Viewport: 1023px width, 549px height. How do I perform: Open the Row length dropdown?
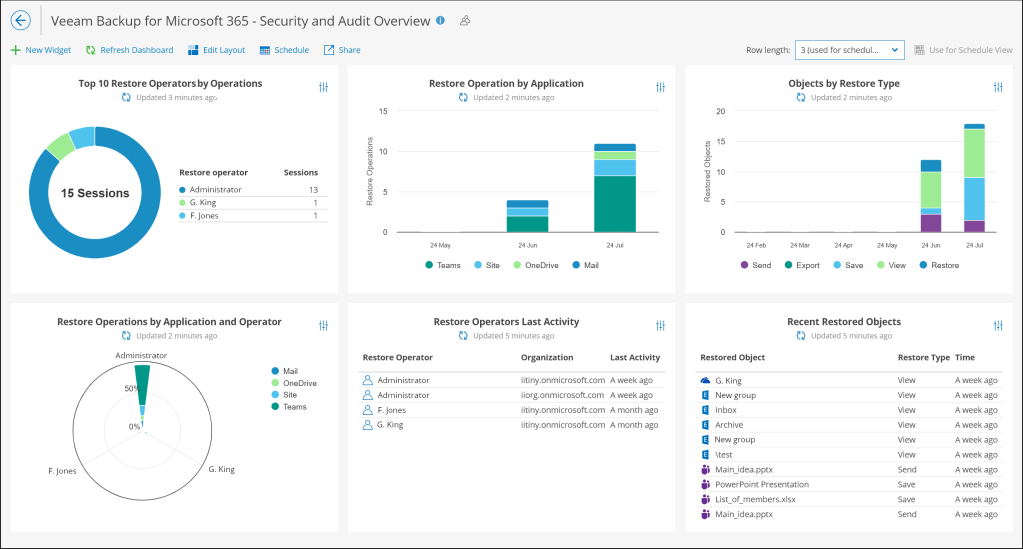(849, 49)
